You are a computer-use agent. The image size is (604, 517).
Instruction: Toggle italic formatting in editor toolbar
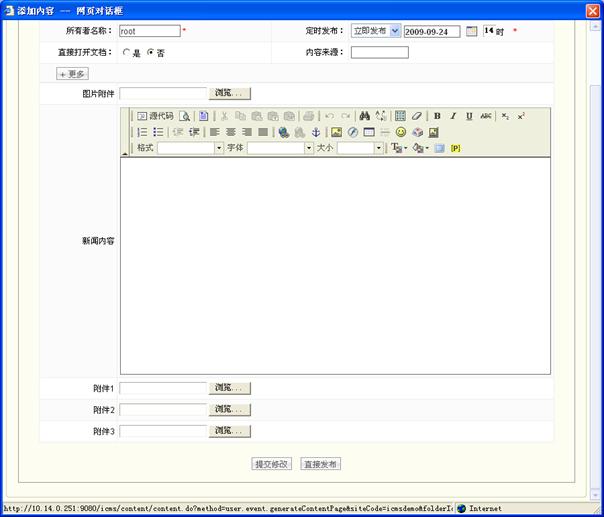click(452, 116)
